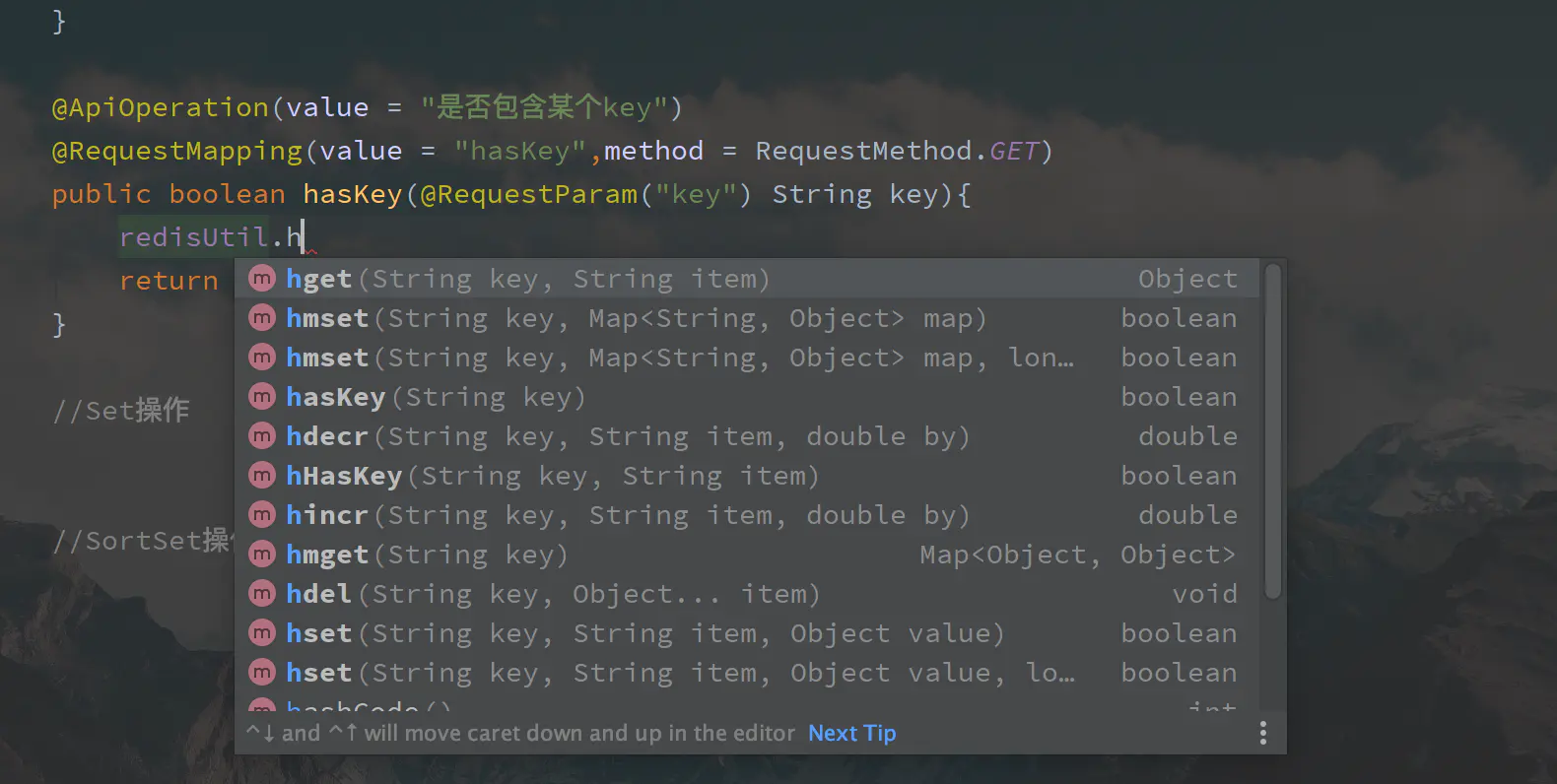This screenshot has width=1557, height=784.
Task: Click the hasKey method name in declaration
Action: 353,194
